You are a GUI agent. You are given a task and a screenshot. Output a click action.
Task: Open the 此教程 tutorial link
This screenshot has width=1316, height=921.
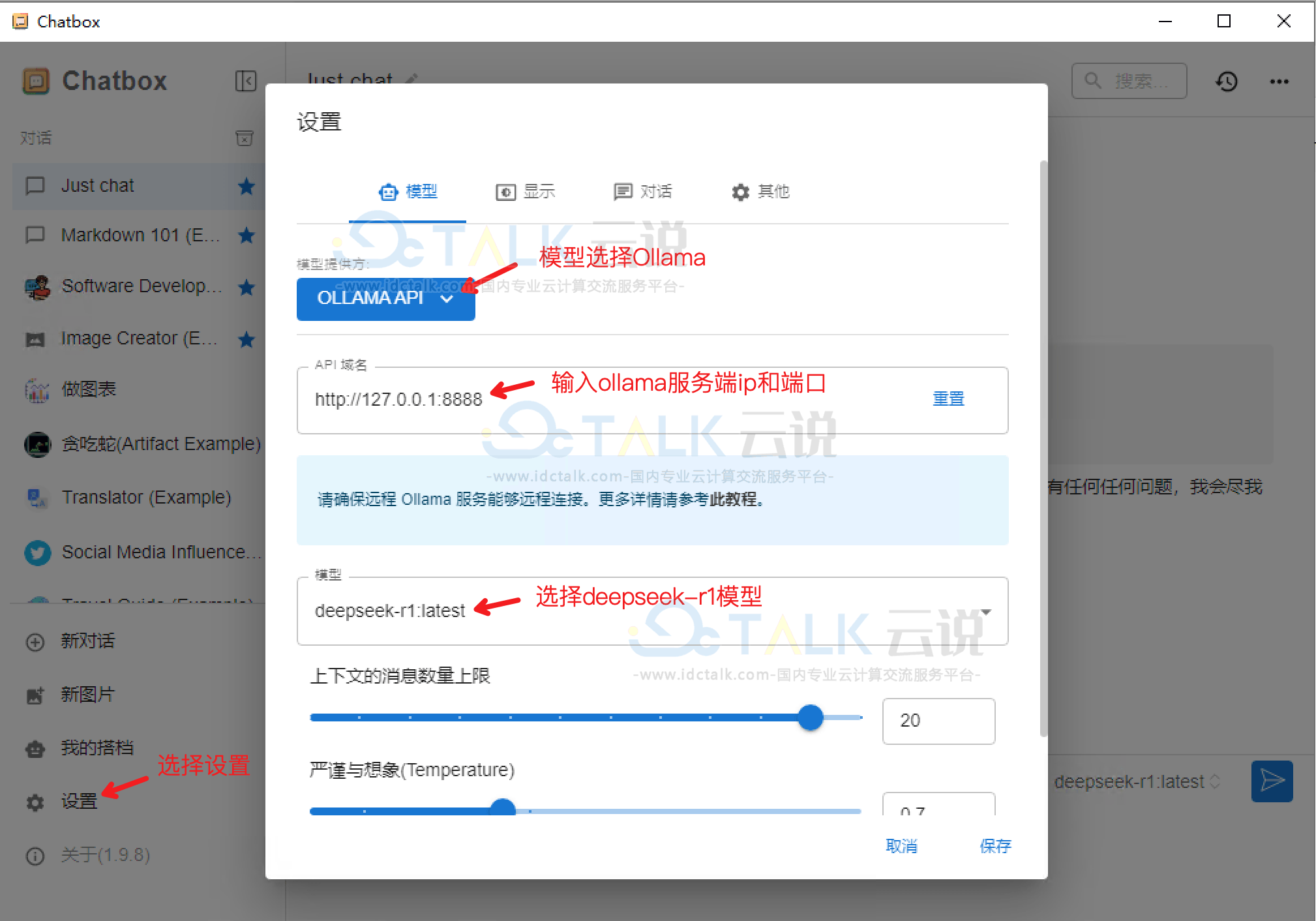coord(732,500)
